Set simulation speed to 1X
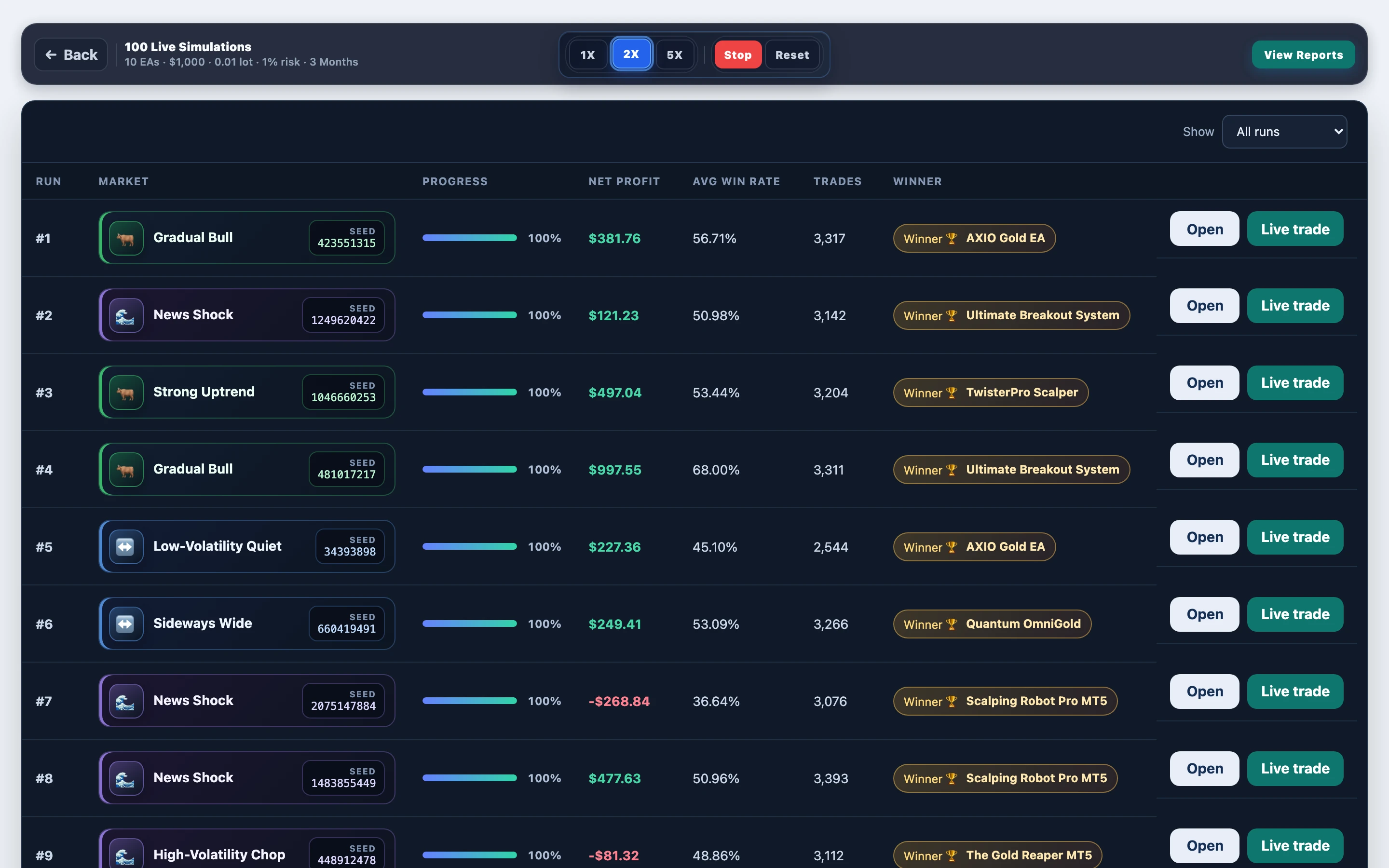This screenshot has width=1389, height=868. pos(587,54)
